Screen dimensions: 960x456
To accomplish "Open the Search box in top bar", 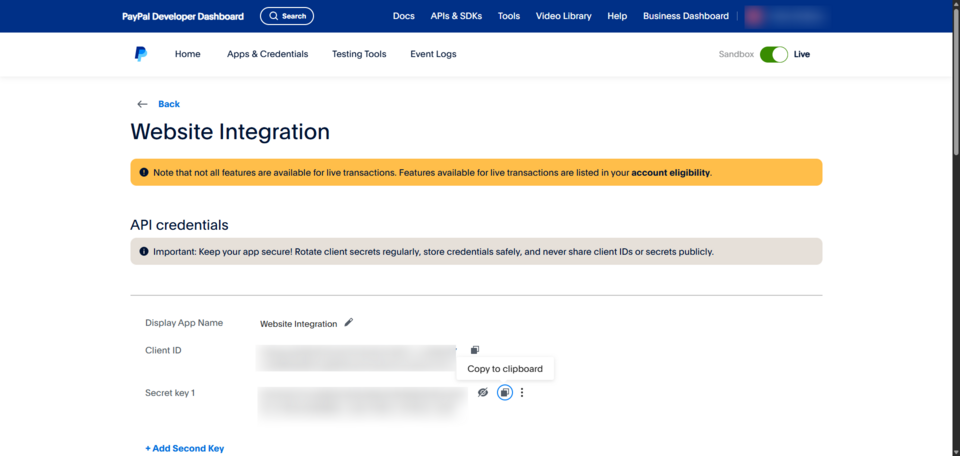I will pyautogui.click(x=287, y=16).
